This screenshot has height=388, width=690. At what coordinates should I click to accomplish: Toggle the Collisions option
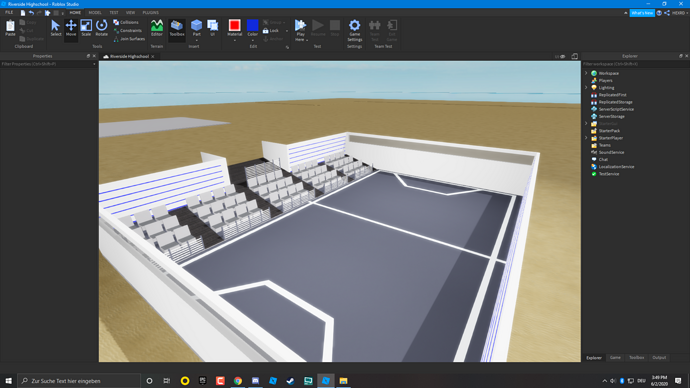point(126,22)
